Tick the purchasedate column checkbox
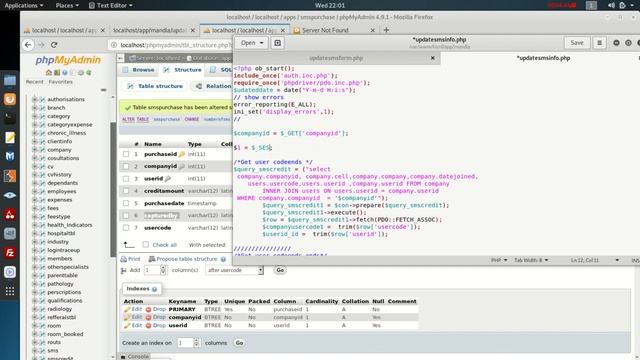Image resolution: width=640 pixels, height=360 pixels. (126, 203)
